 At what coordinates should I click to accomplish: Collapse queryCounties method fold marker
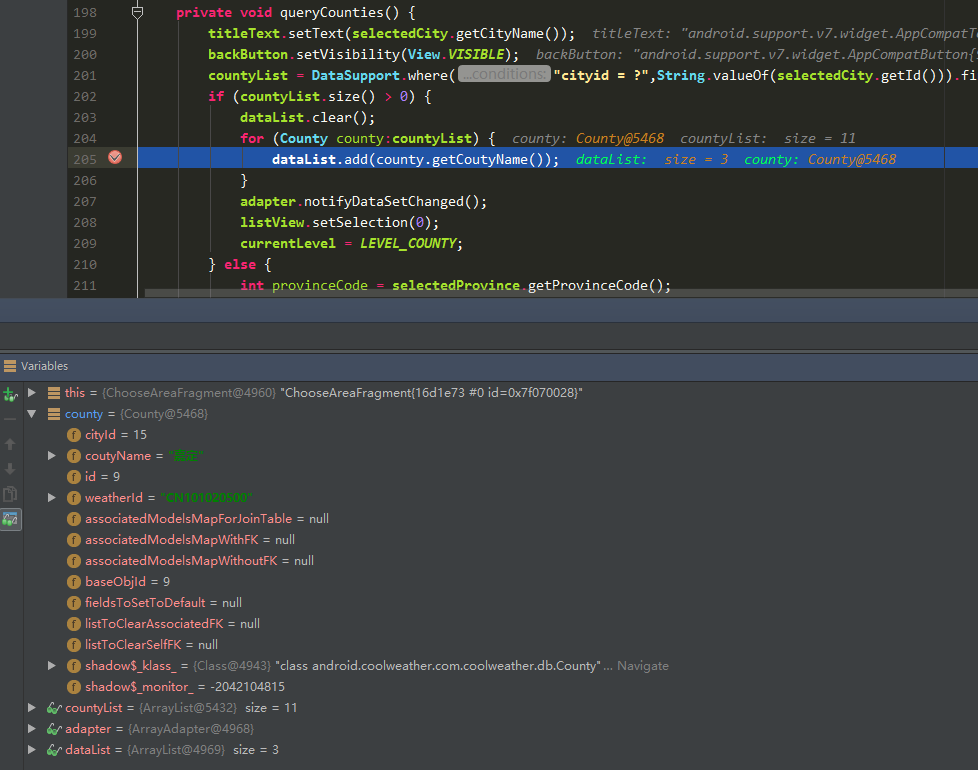pos(137,12)
